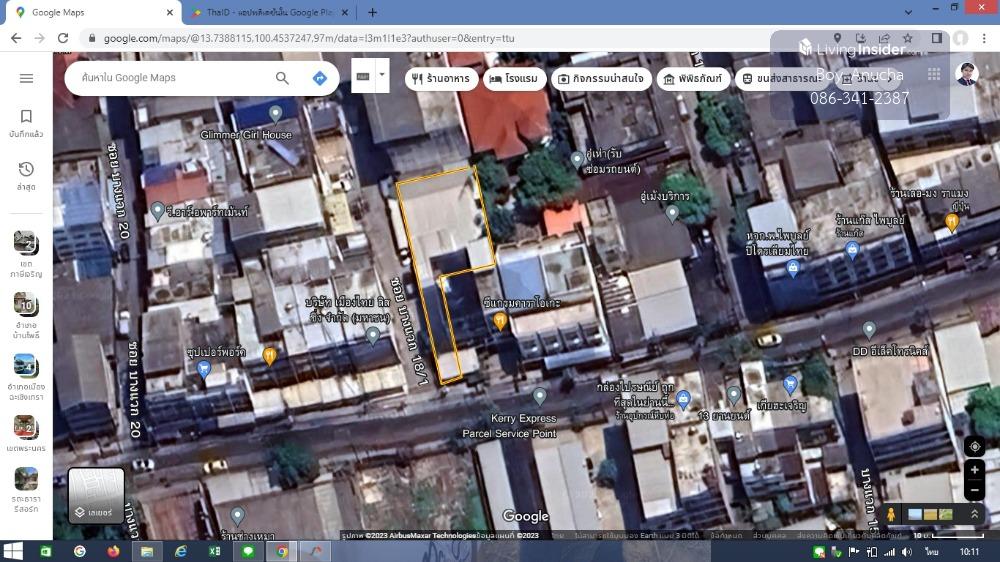Open Firefox from the Windows taskbar

[x=113, y=551]
